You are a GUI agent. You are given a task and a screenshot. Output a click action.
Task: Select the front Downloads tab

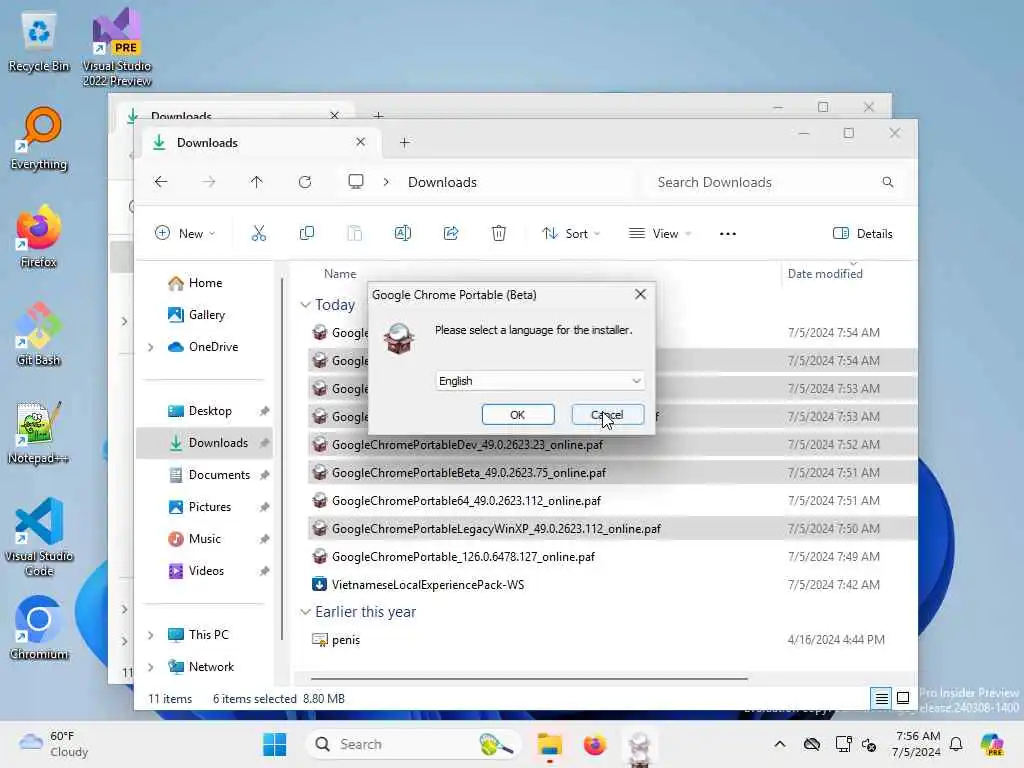(x=260, y=142)
